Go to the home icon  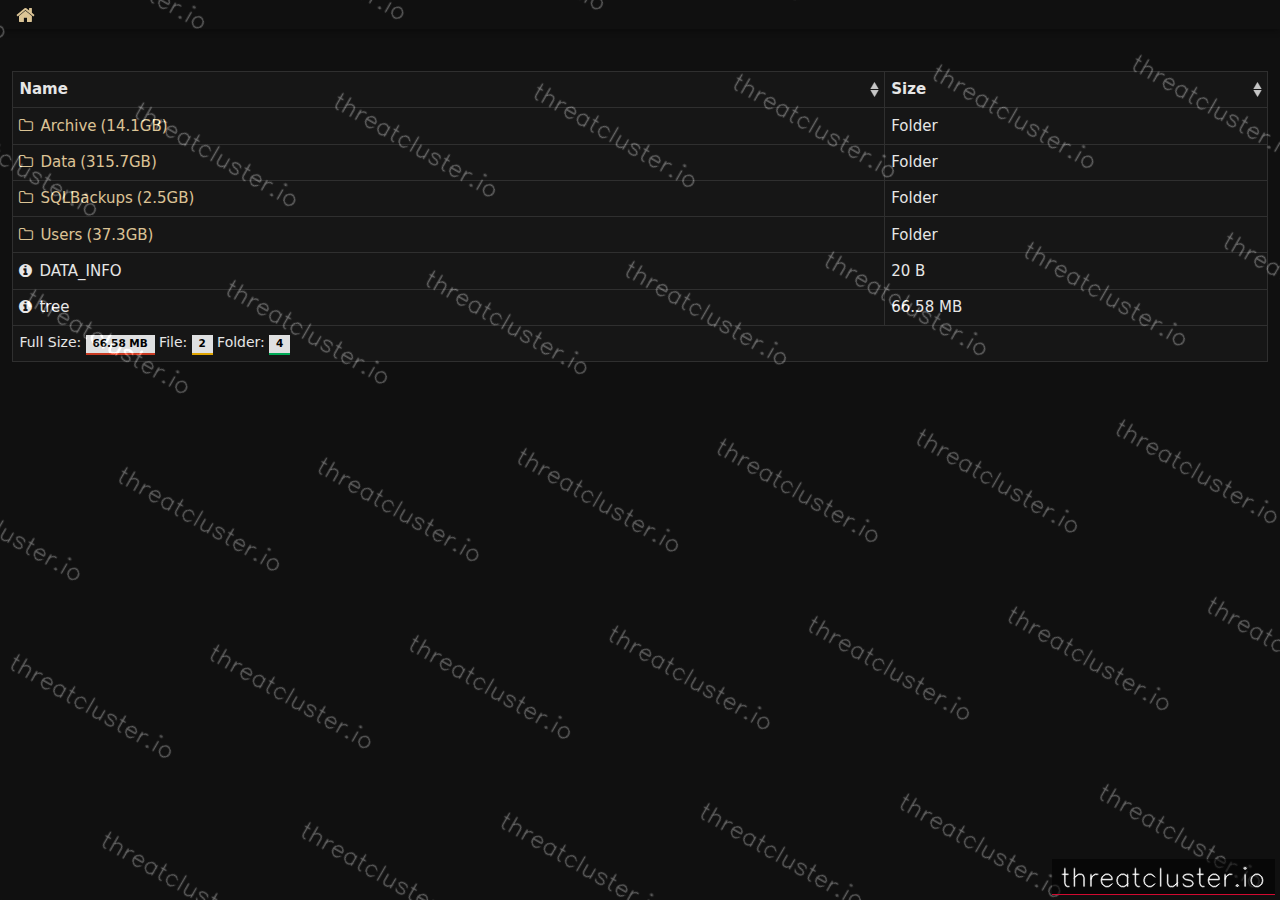(26, 15)
